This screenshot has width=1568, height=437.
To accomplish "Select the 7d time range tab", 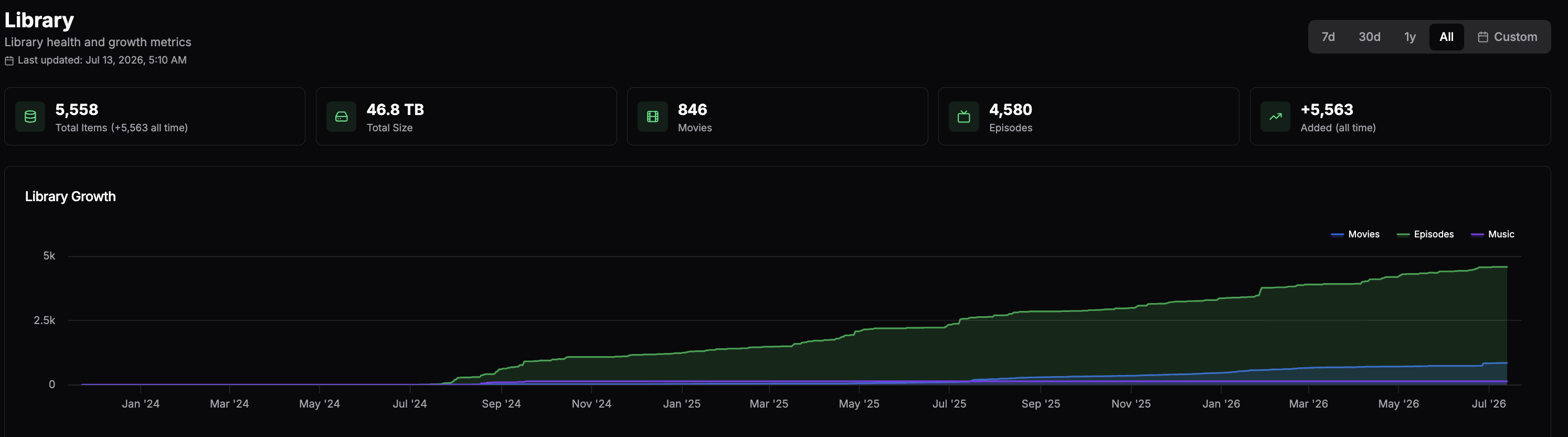I will pos(1328,37).
